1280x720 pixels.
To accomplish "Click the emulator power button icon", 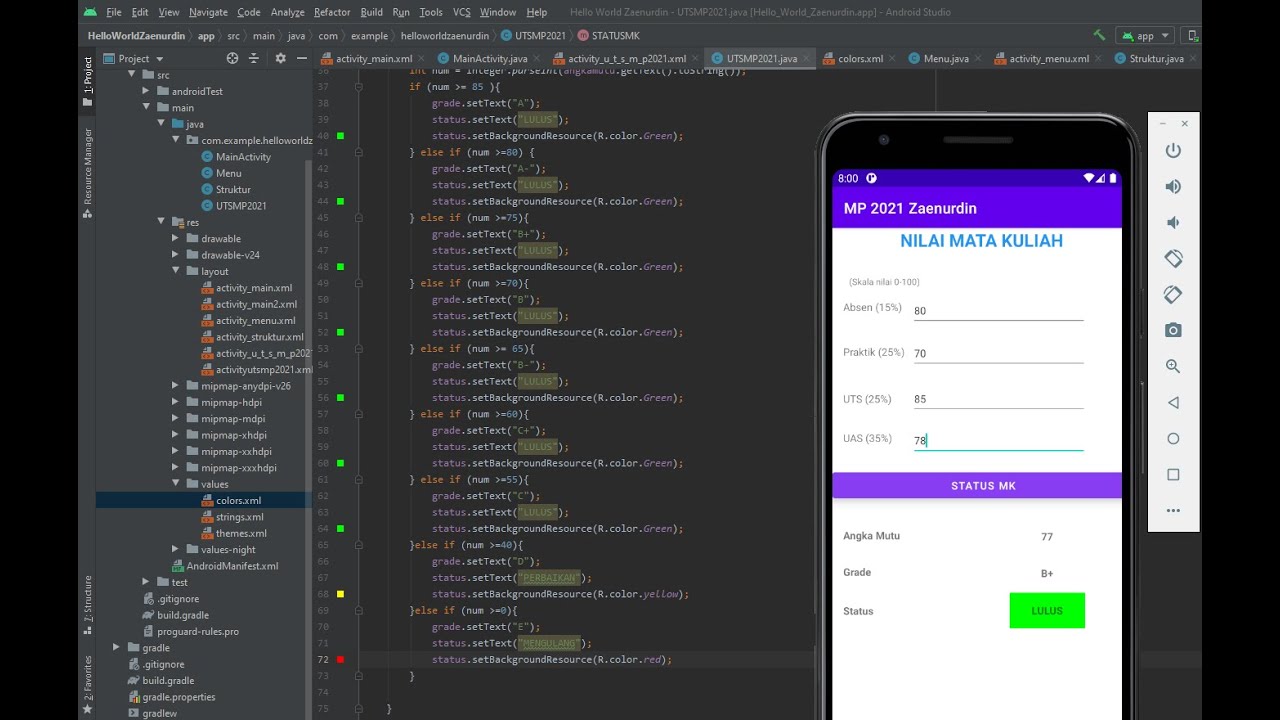I will point(1173,151).
